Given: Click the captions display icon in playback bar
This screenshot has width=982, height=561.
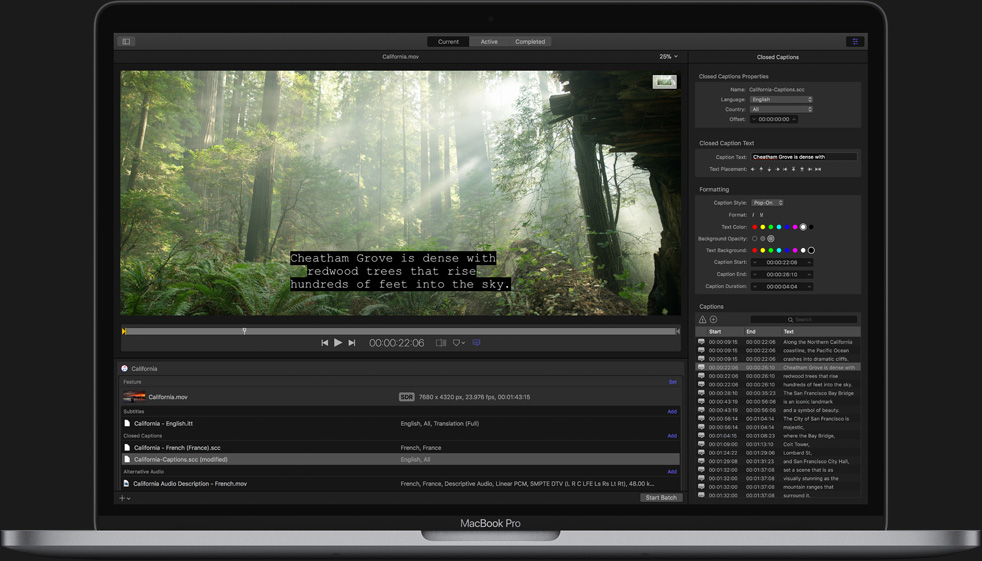Looking at the screenshot, I should (476, 343).
